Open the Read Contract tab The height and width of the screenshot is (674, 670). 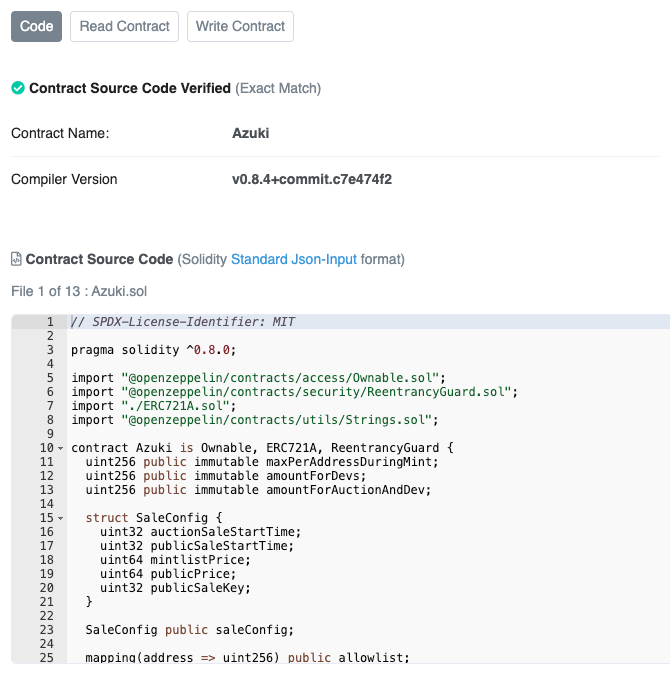pos(125,27)
